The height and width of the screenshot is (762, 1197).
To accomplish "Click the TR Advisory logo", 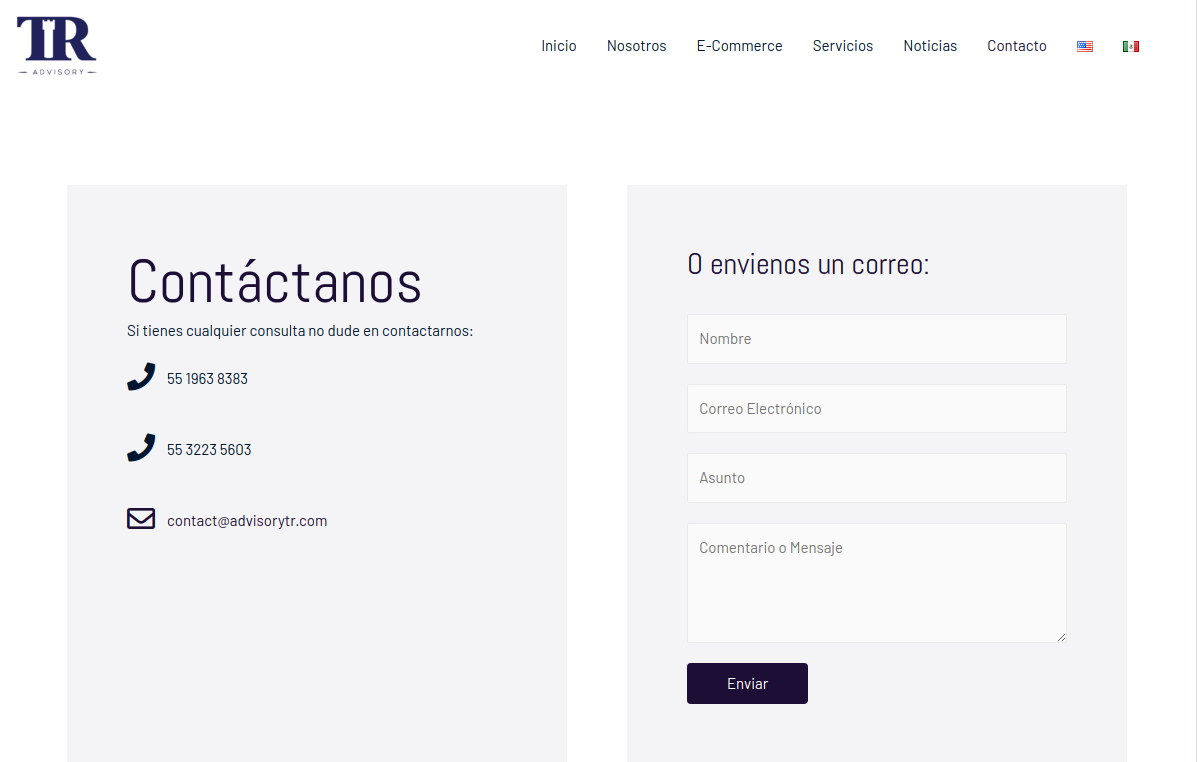I will pos(56,45).
